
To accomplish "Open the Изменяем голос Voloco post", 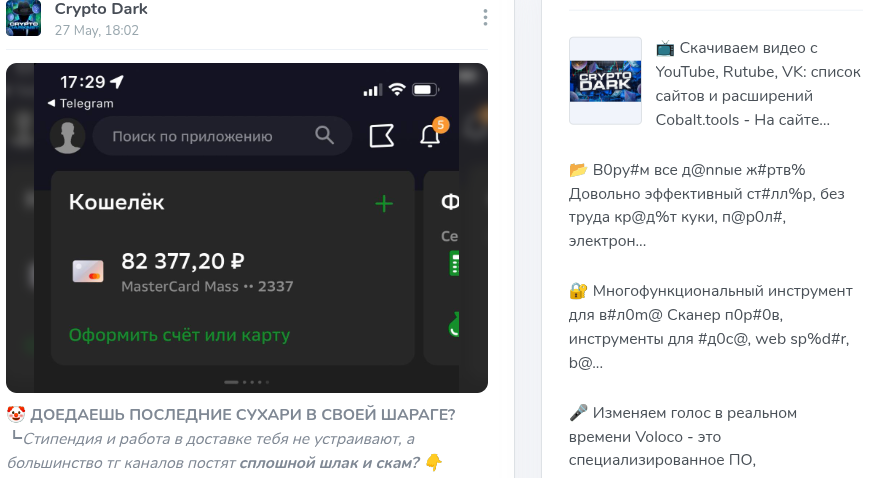I will pyautogui.click(x=683, y=436).
